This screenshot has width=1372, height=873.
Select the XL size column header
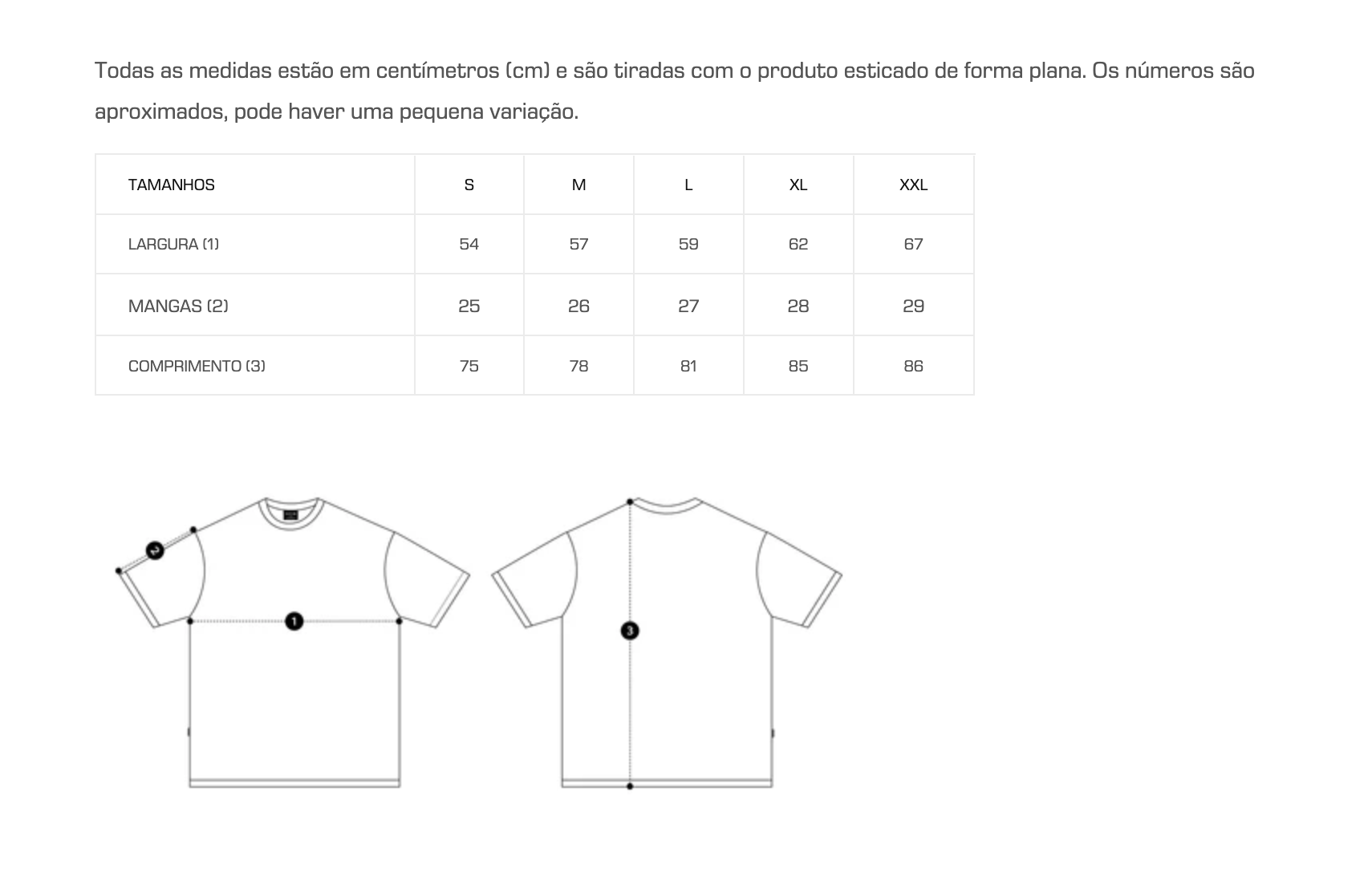[798, 185]
